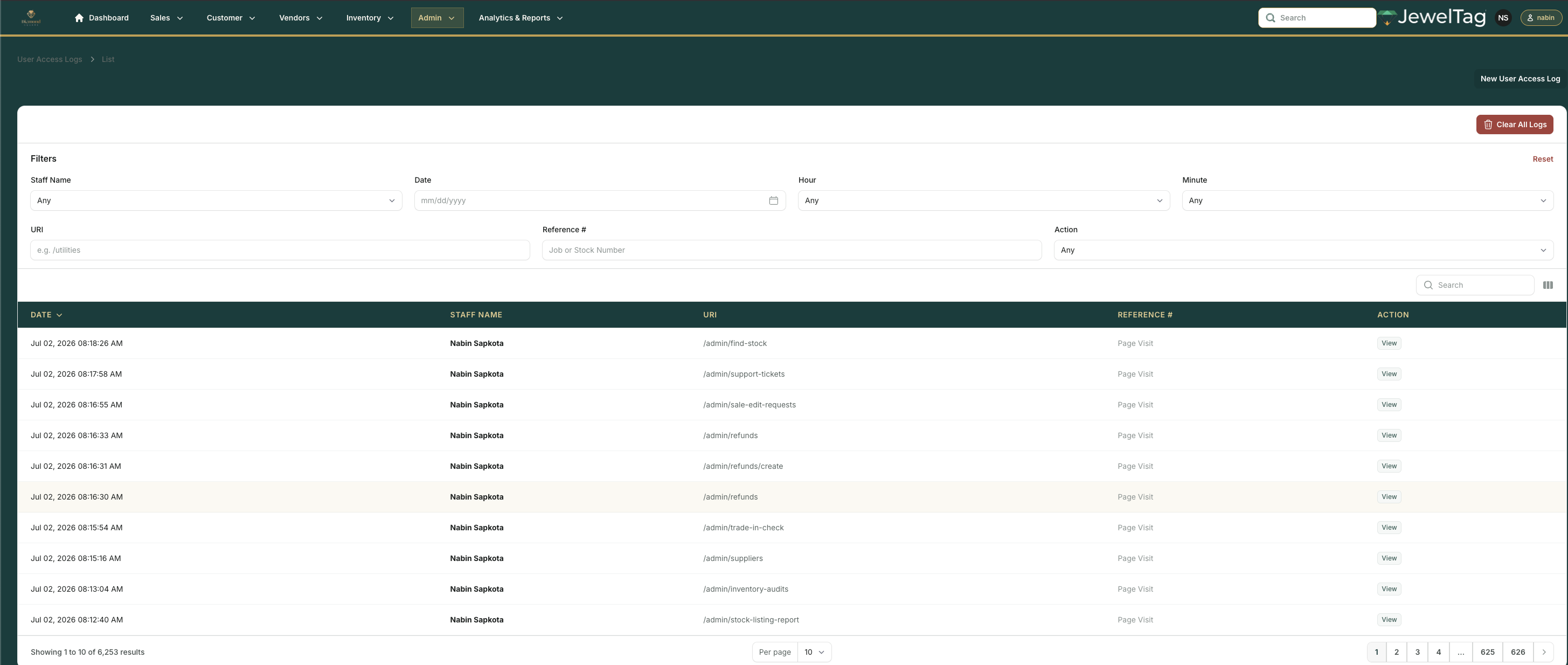The width and height of the screenshot is (1568, 665).
Task: Focus the top navbar Search field
Action: click(x=1316, y=18)
